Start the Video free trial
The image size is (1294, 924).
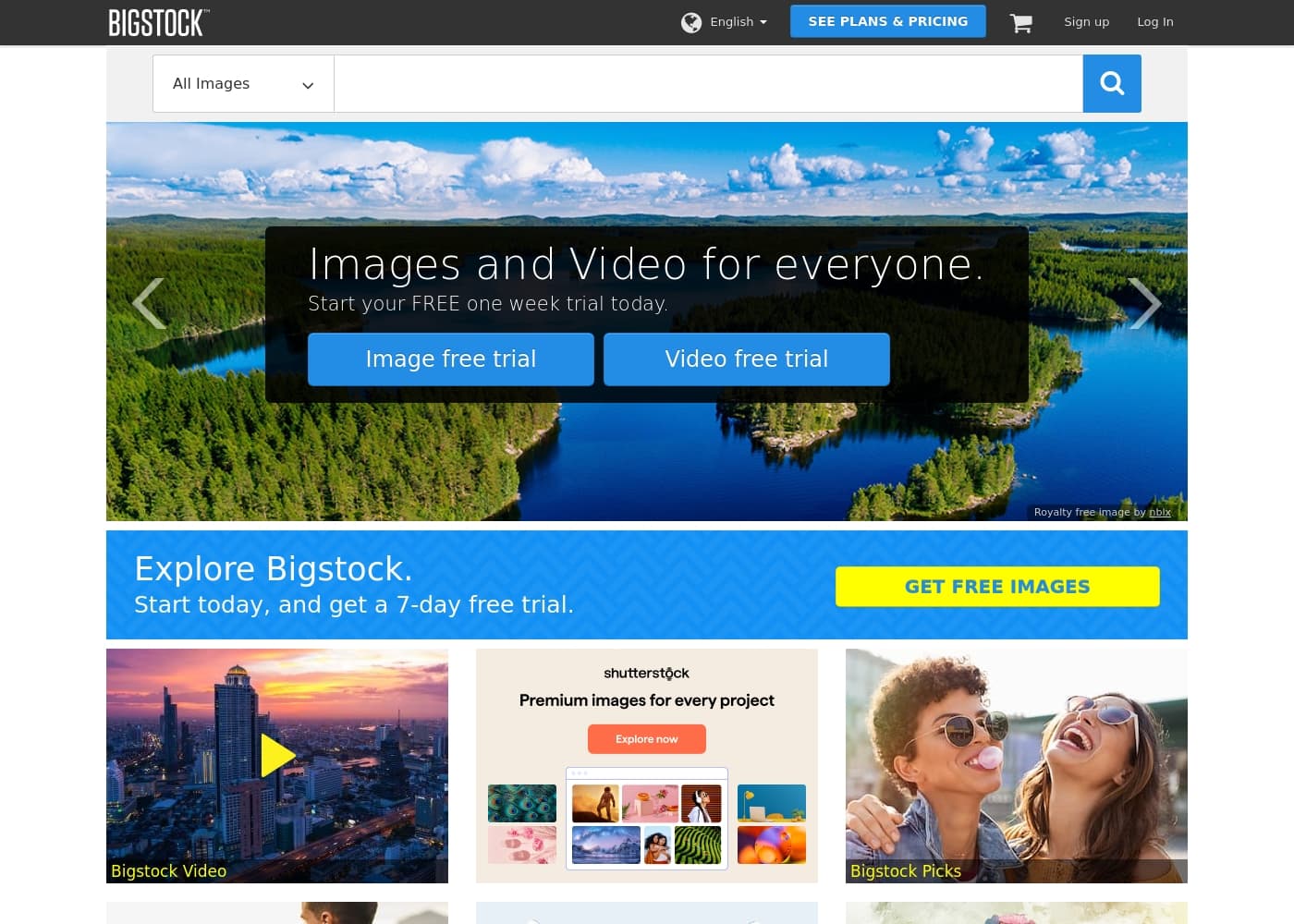[746, 359]
